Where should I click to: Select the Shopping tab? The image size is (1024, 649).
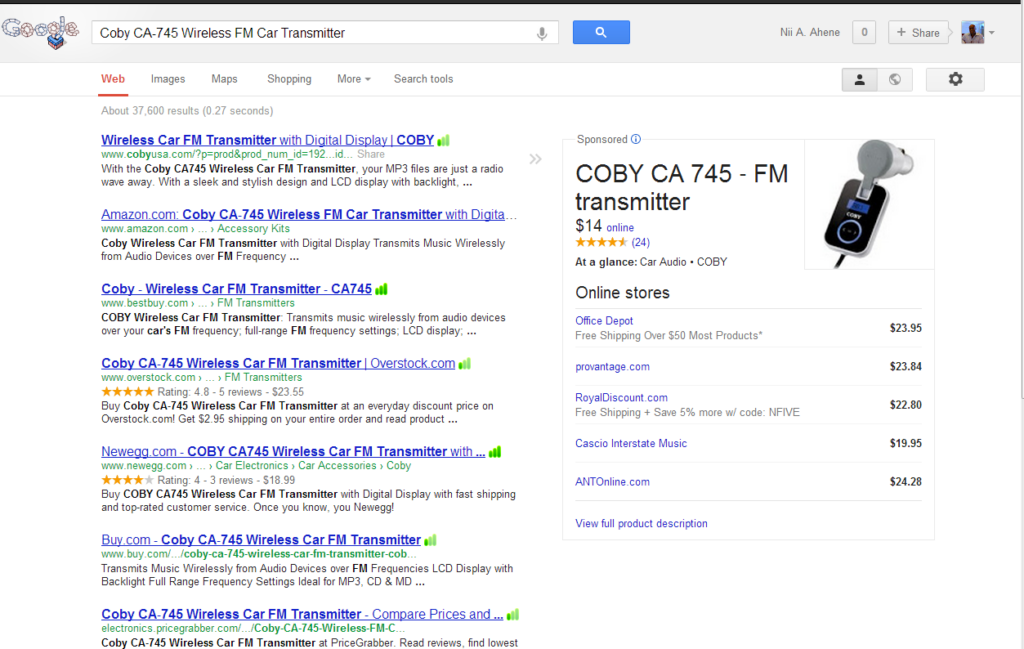click(x=289, y=79)
